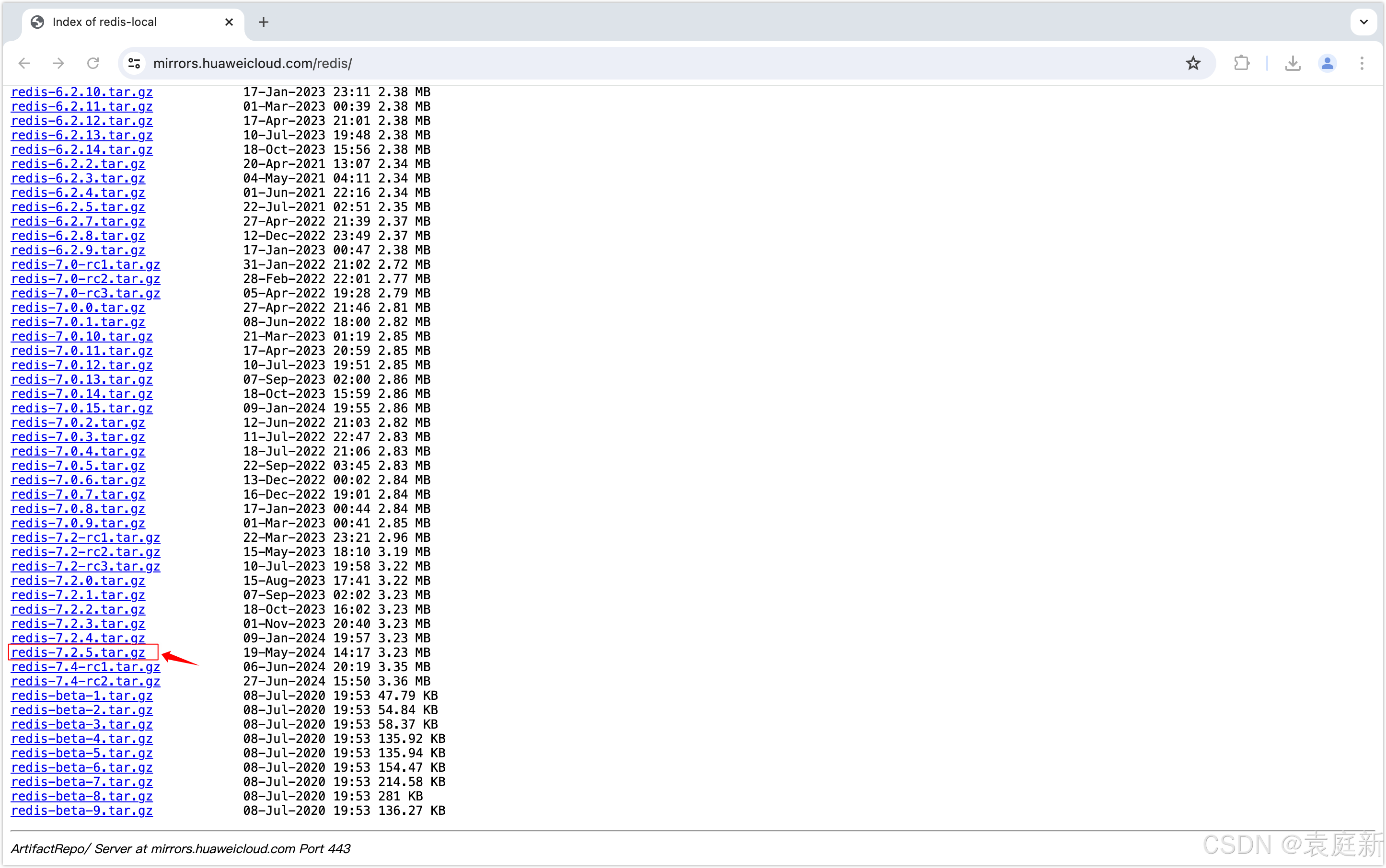Viewport: 1386px width, 868px height.
Task: Download redis-7.4-rc1.tar.gz
Action: (x=85, y=666)
